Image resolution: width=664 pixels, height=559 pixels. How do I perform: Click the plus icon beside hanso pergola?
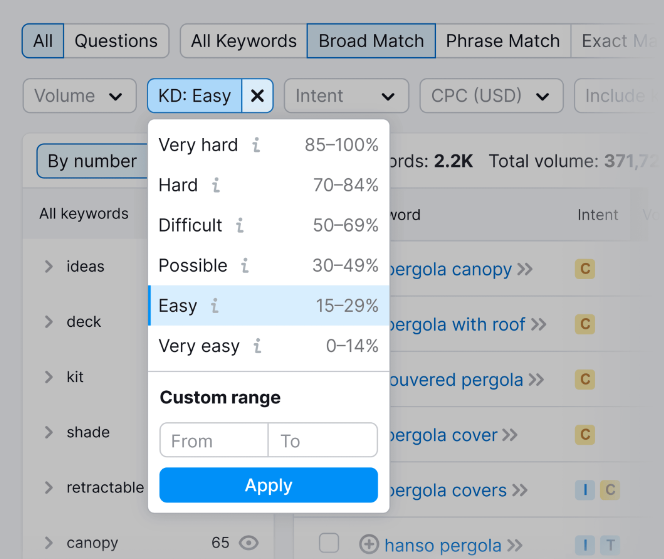pos(369,545)
